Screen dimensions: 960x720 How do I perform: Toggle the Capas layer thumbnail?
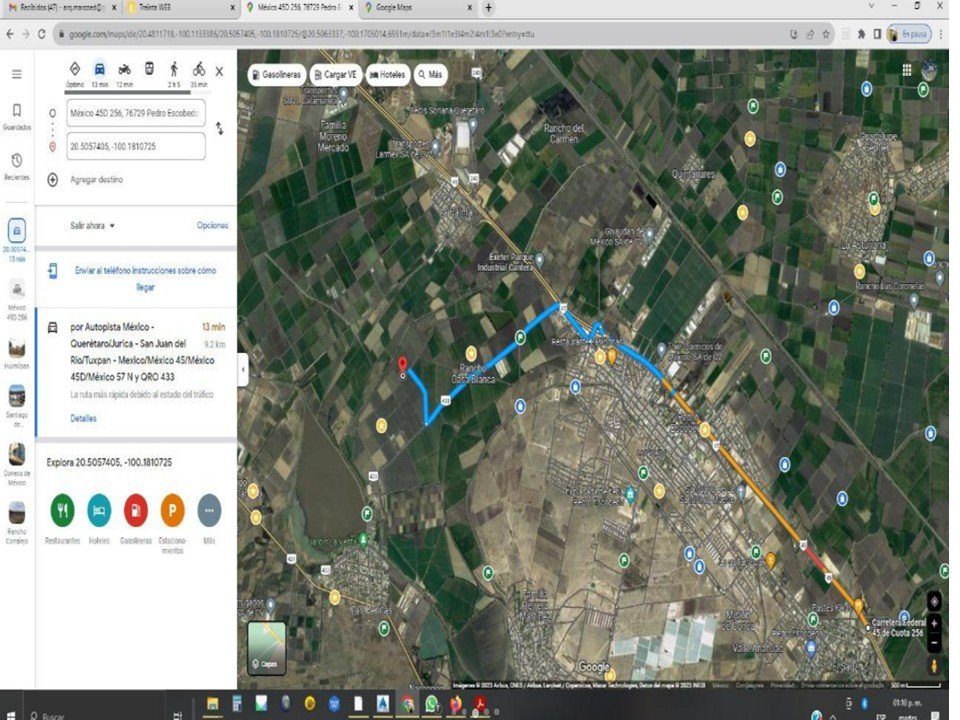(x=267, y=648)
